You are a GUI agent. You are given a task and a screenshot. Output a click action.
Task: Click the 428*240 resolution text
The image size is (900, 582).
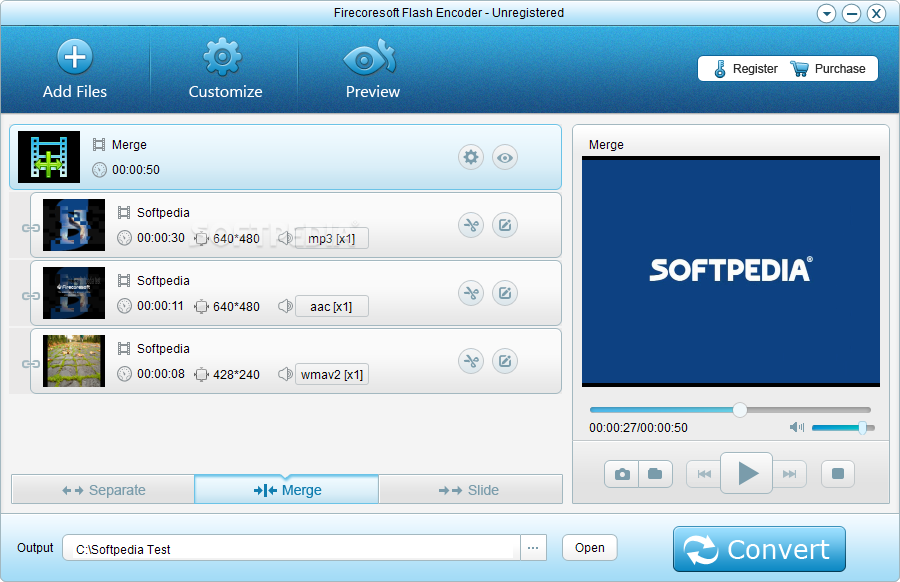click(x=236, y=375)
